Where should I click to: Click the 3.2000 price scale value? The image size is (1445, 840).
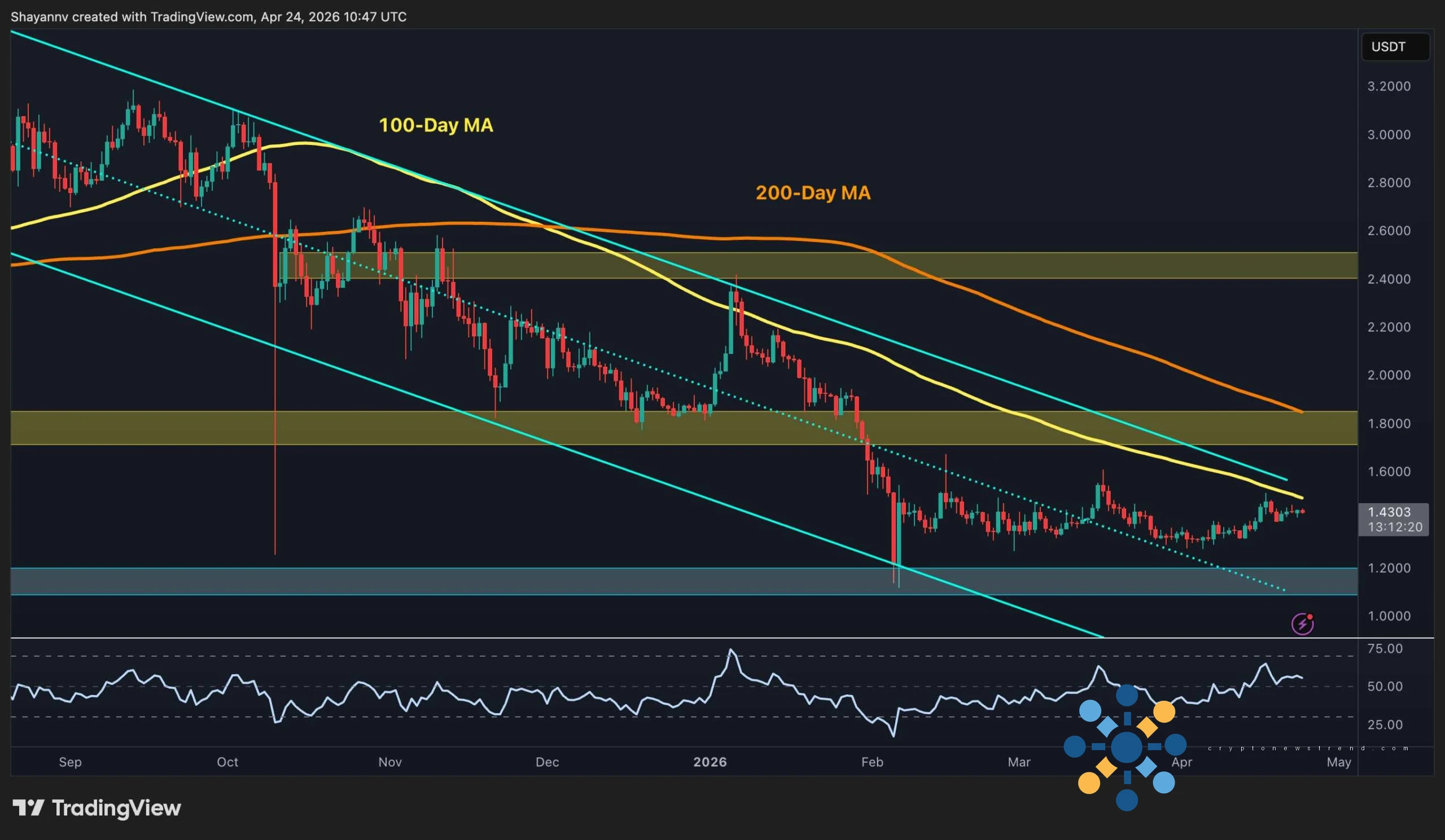coord(1388,86)
